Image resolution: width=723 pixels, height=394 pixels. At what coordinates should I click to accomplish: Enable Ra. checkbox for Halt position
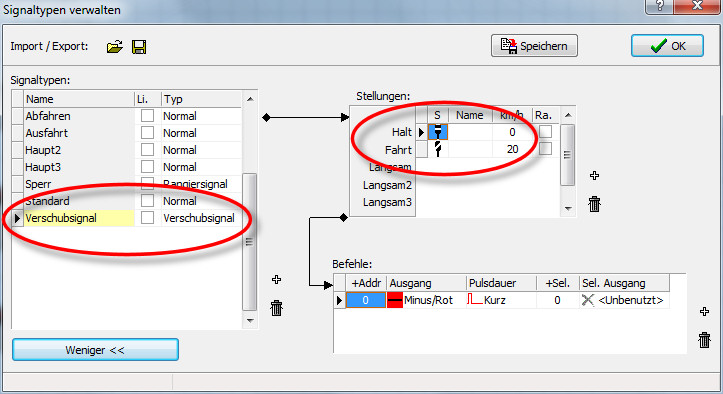click(x=545, y=132)
